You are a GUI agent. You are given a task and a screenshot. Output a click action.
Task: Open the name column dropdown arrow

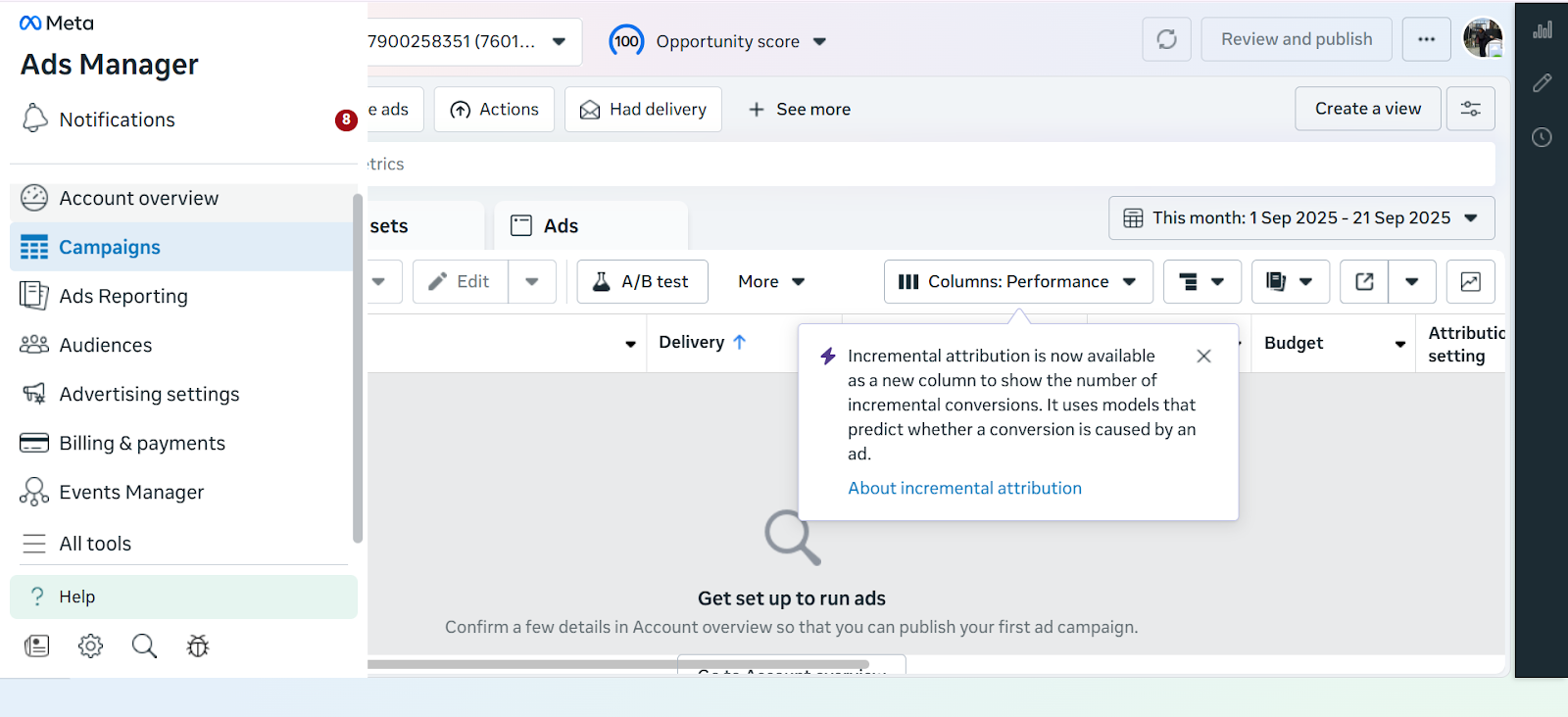pyautogui.click(x=630, y=344)
